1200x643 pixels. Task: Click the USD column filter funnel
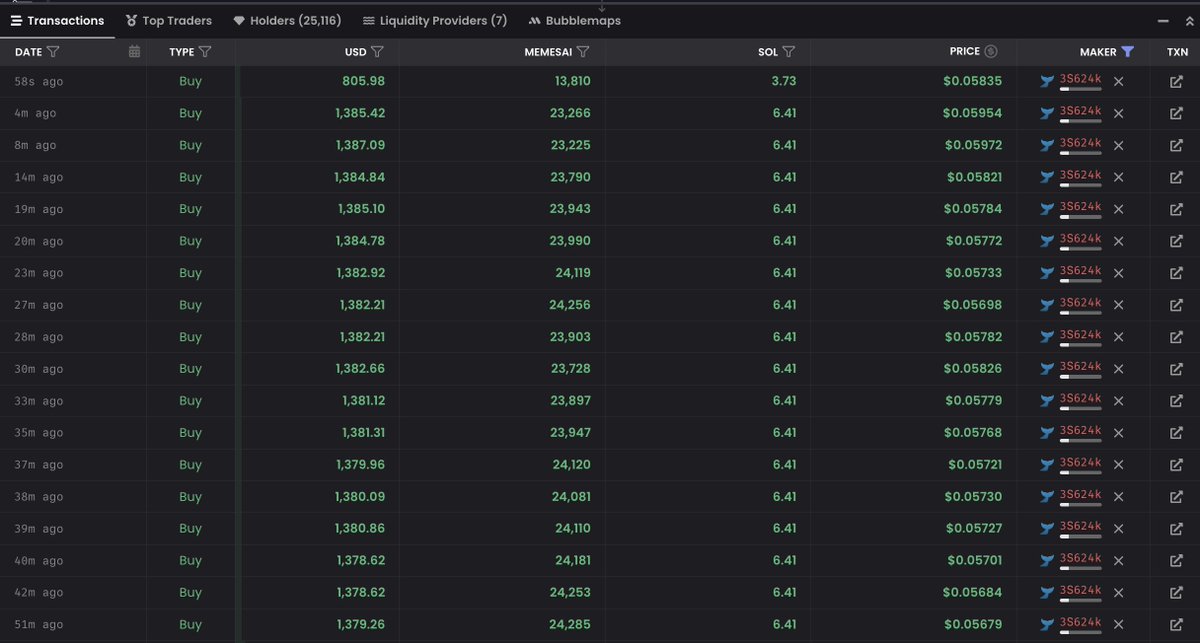[377, 51]
